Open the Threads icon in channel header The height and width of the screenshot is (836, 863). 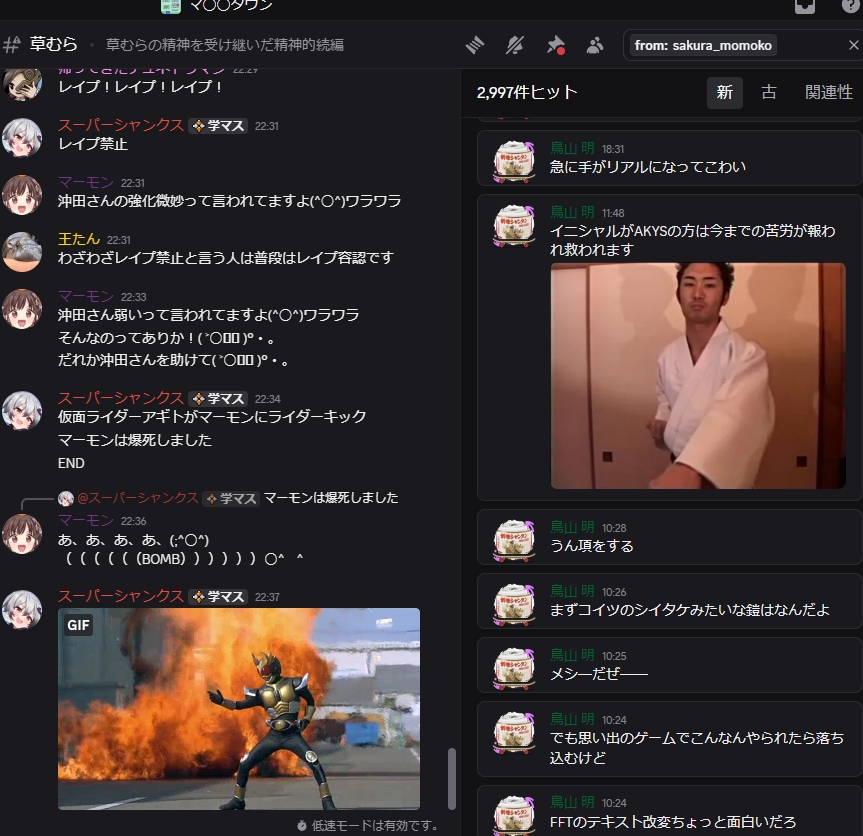coord(476,45)
